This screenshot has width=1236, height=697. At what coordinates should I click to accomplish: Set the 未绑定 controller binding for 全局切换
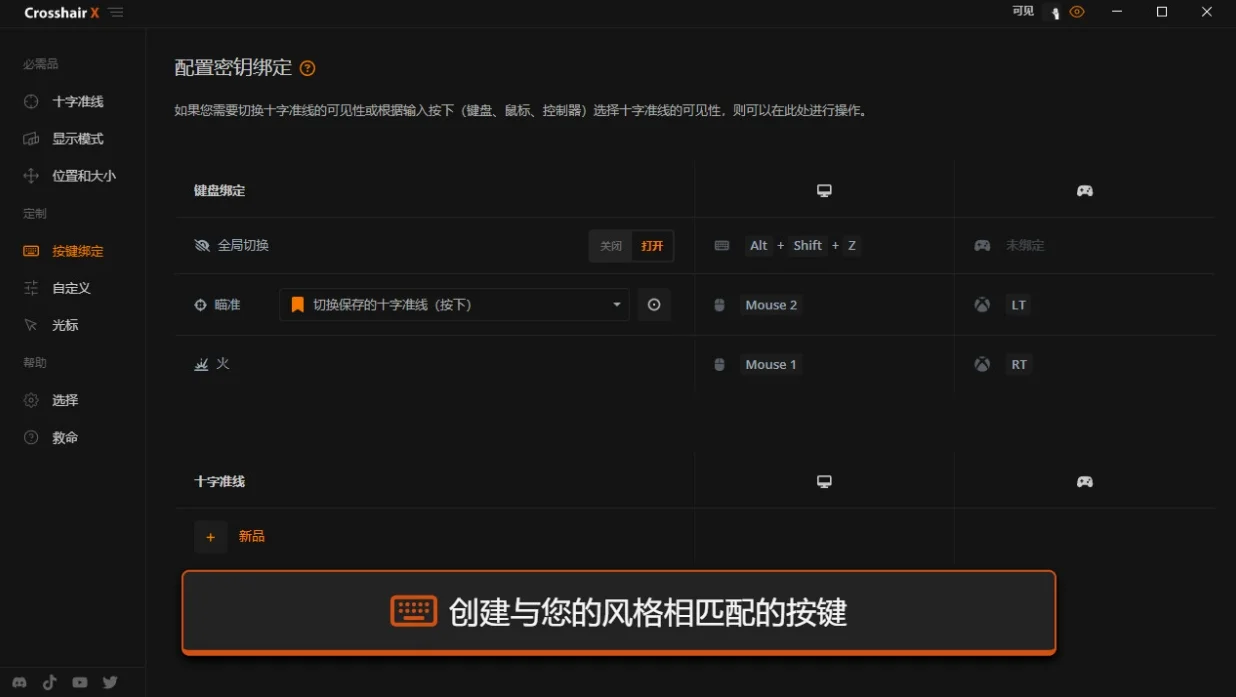click(x=1025, y=245)
